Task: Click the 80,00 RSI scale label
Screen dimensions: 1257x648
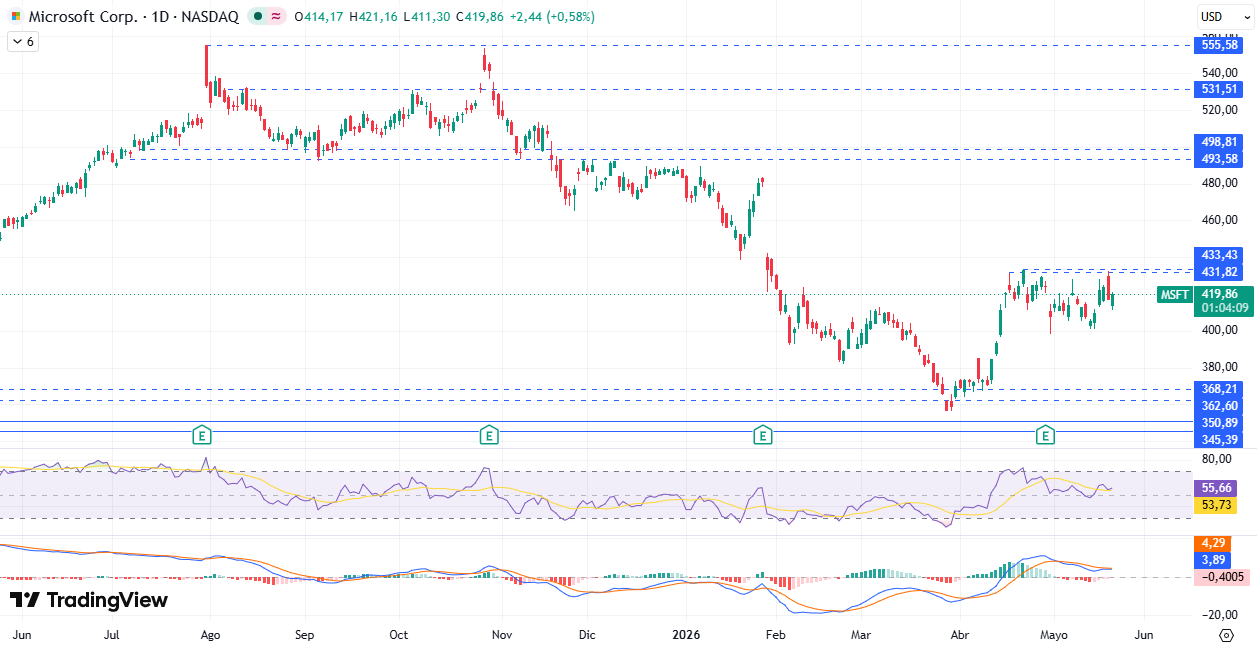Action: click(1216, 460)
